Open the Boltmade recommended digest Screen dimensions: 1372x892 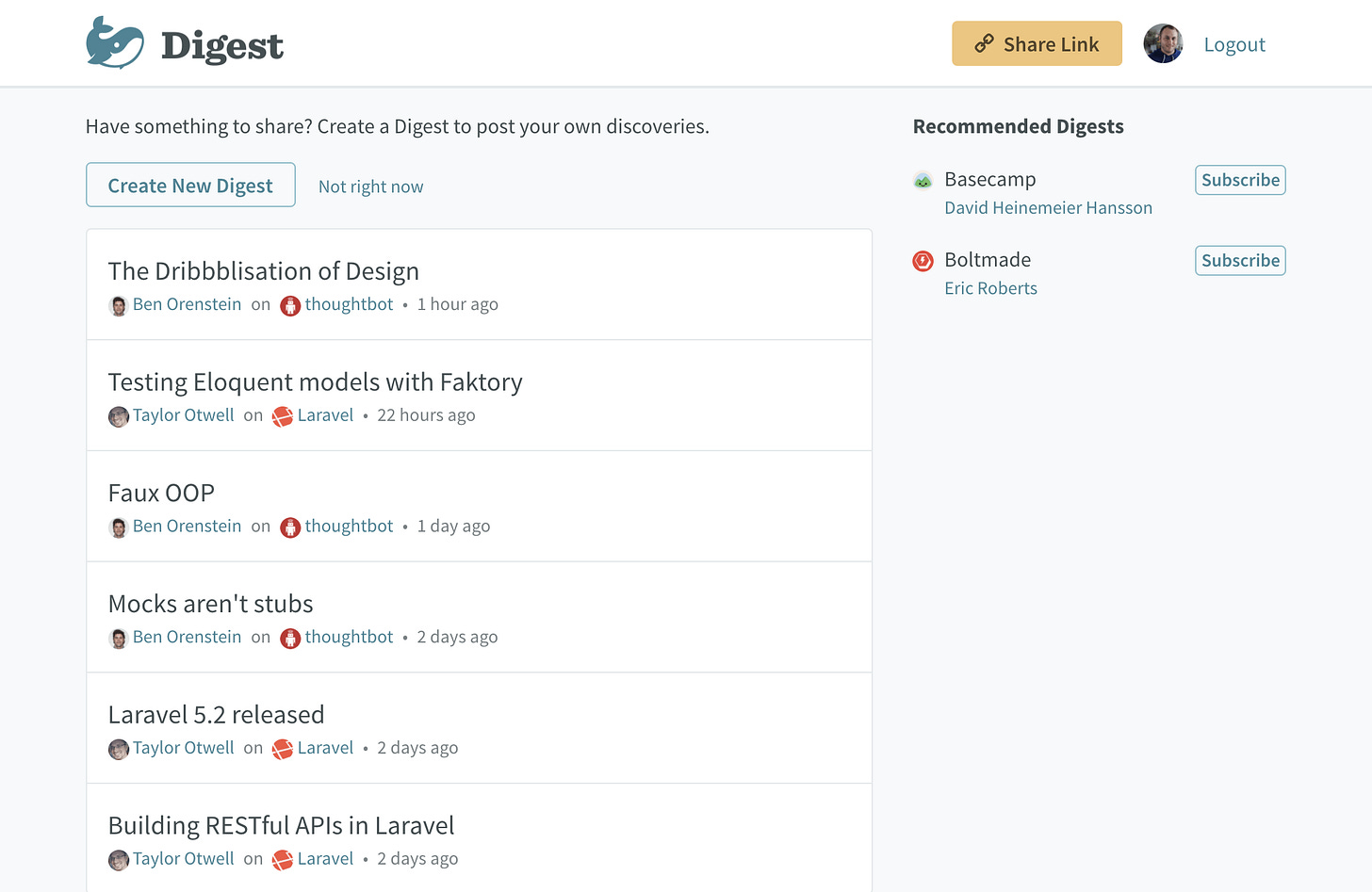coord(988,260)
